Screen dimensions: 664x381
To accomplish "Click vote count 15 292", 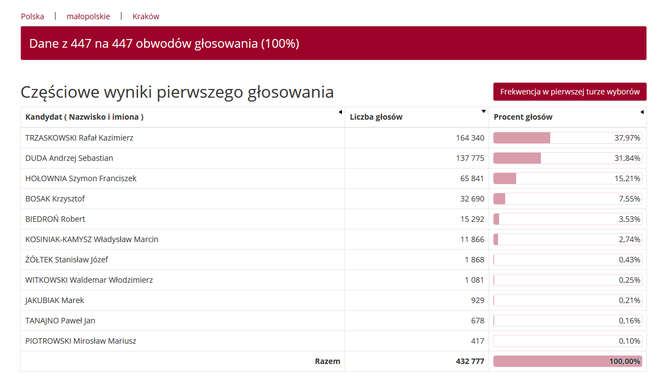I will [472, 219].
